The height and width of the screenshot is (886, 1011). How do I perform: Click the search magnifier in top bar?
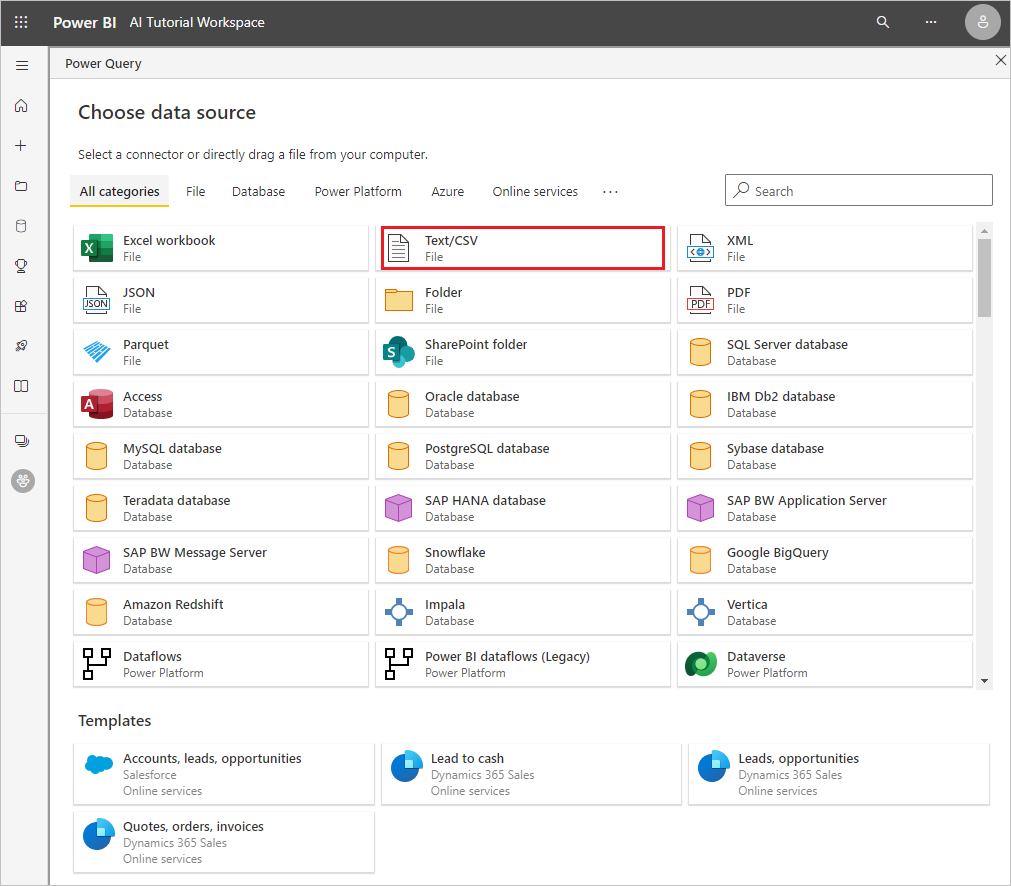click(x=883, y=22)
